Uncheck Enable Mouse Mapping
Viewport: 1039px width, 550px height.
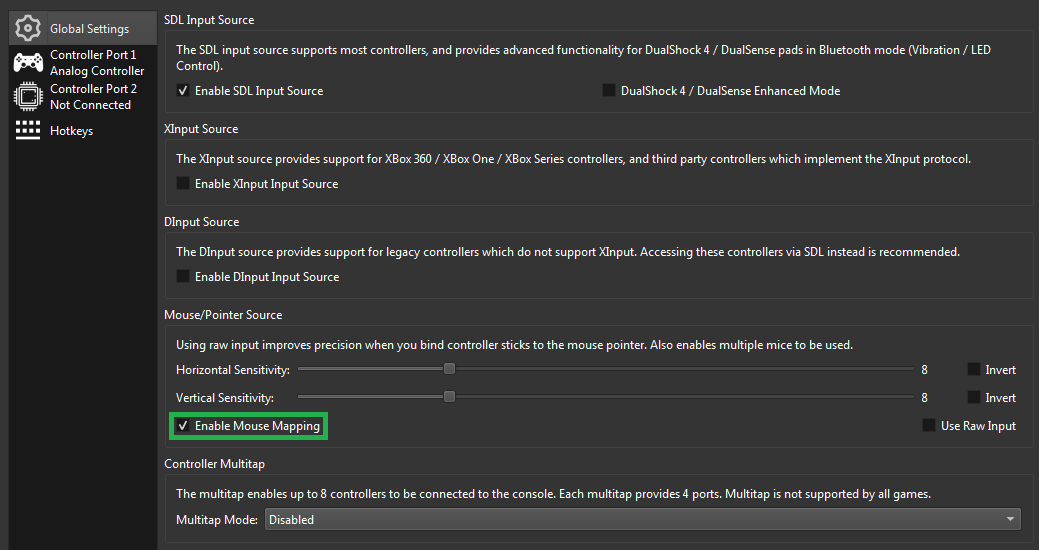tap(183, 426)
